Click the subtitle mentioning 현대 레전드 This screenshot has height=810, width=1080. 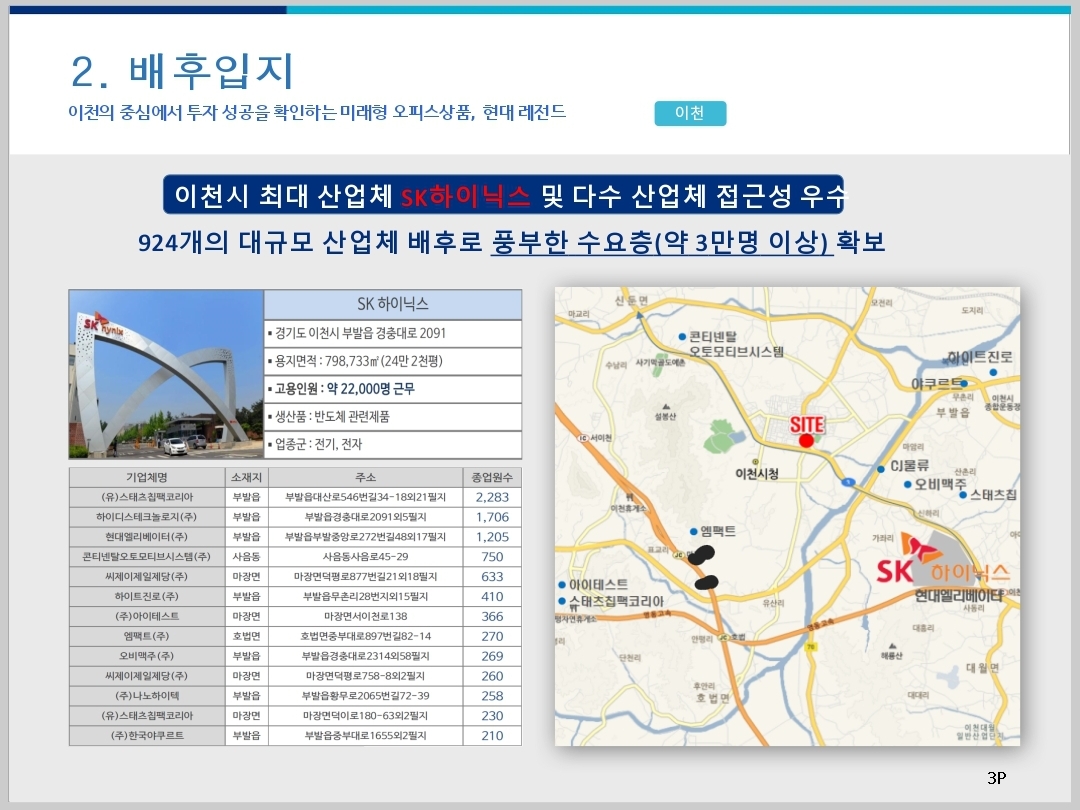coord(317,112)
